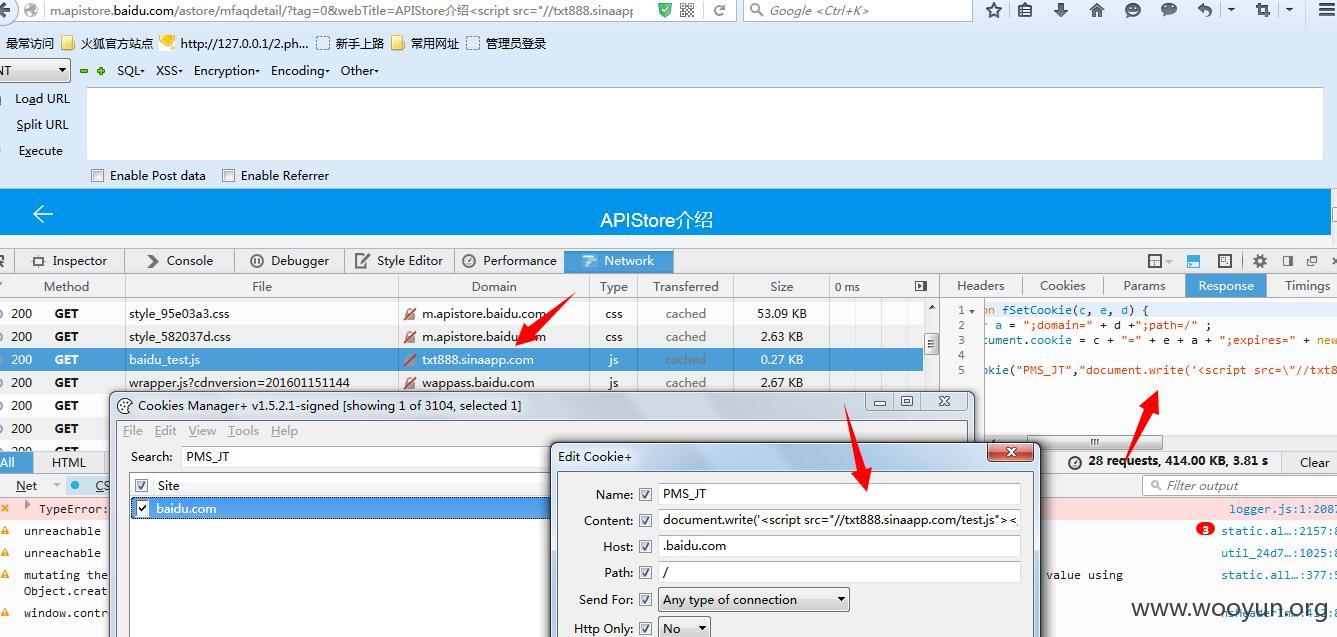Click the Clear button in network panel

coord(1314,462)
